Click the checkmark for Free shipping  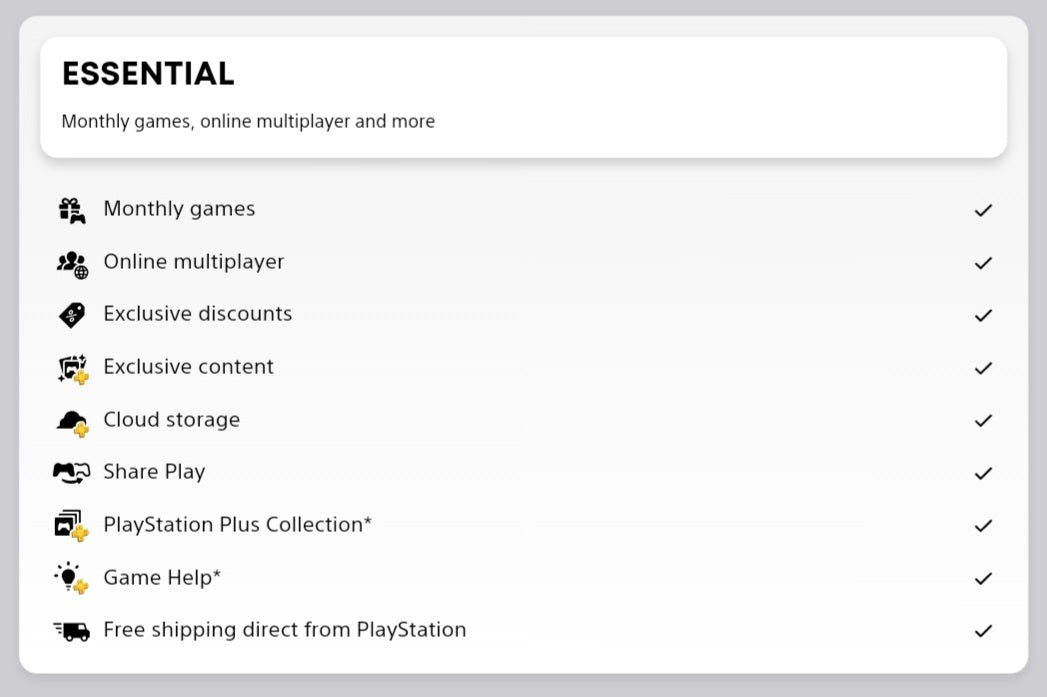tap(983, 631)
